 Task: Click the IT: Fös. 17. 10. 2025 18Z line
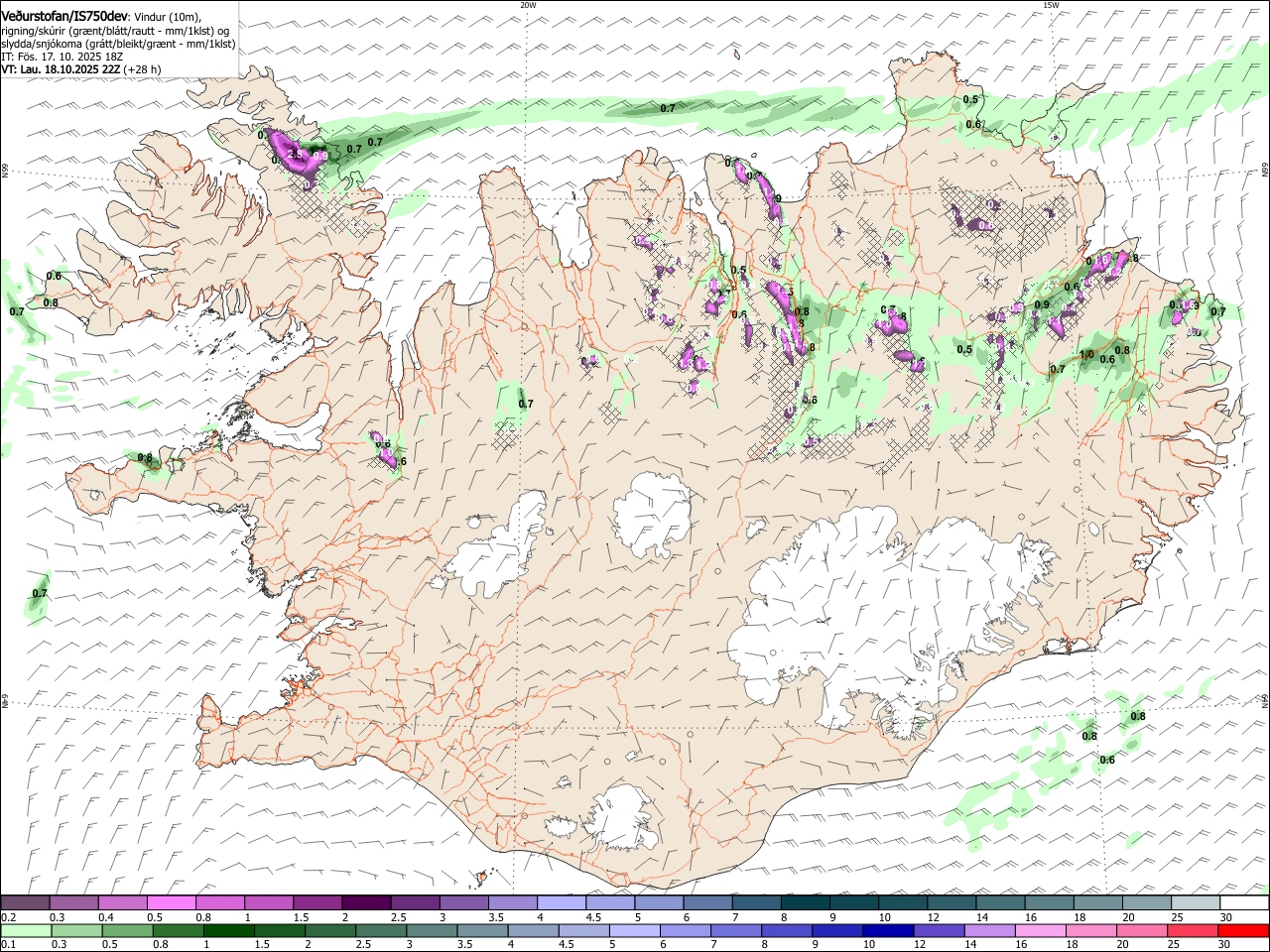pyautogui.click(x=62, y=58)
